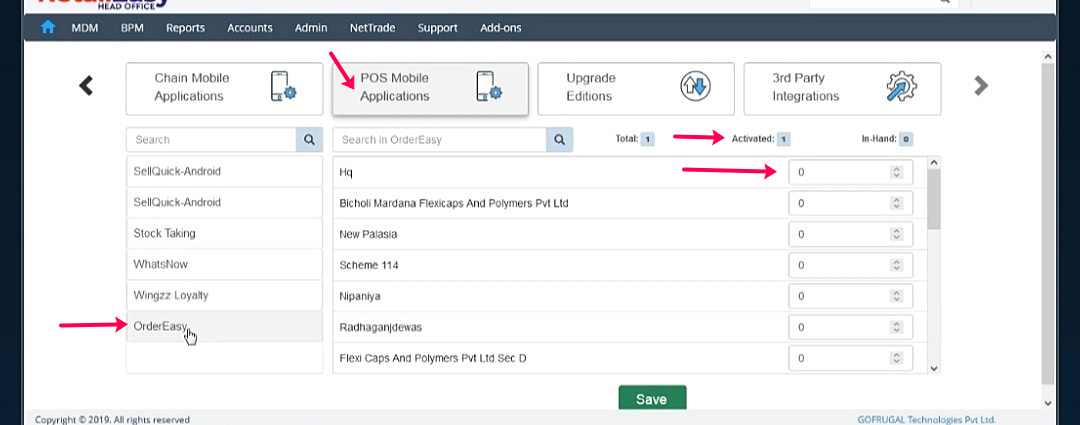Click search icon beside application search box
The image size is (1080, 425).
(x=309, y=140)
